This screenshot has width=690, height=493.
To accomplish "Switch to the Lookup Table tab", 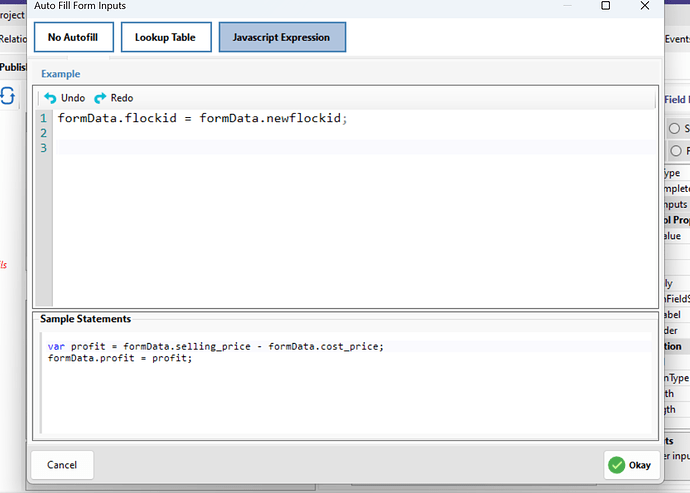I will 166,37.
